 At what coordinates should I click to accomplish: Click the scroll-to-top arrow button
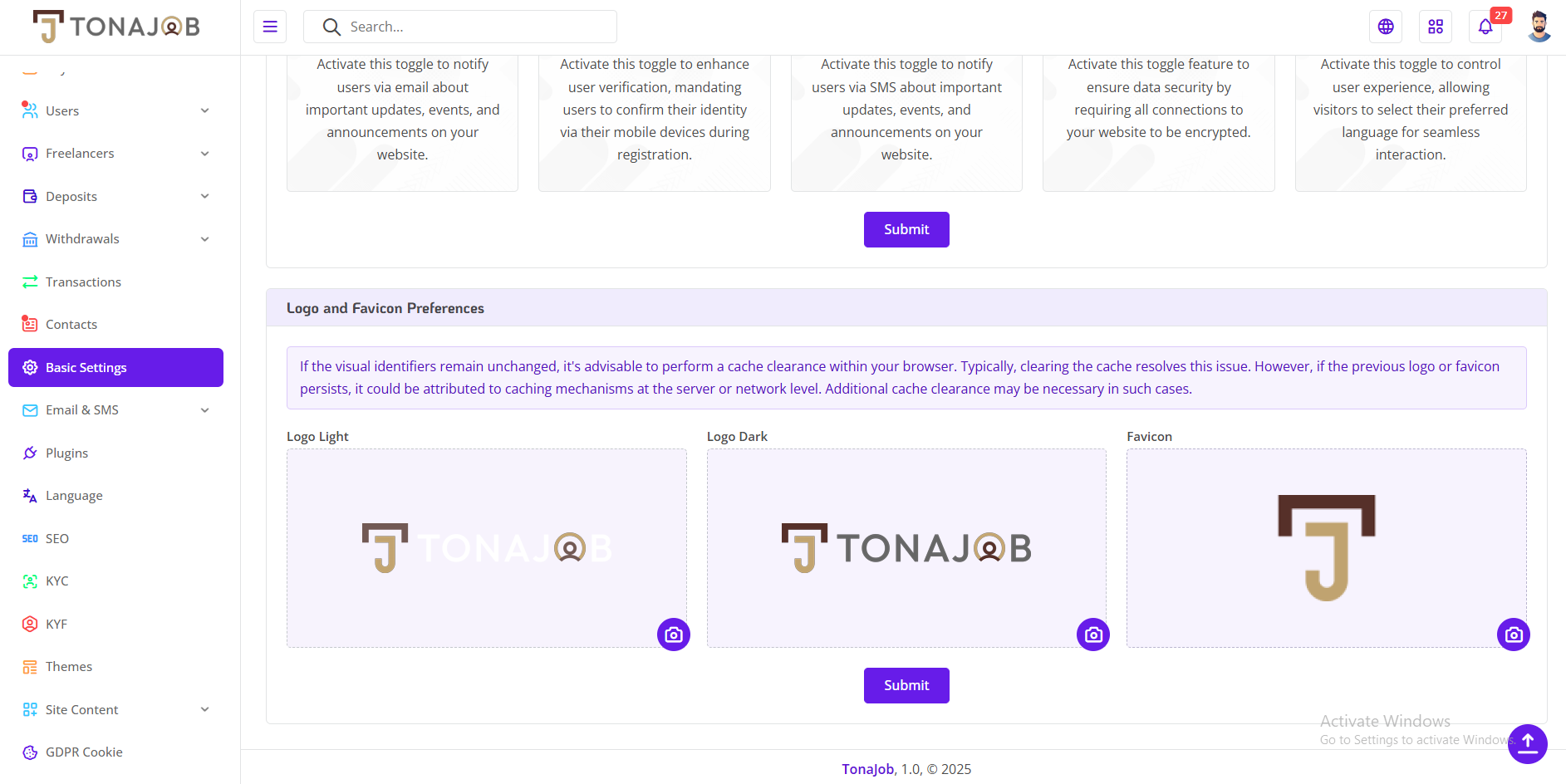pos(1528,744)
